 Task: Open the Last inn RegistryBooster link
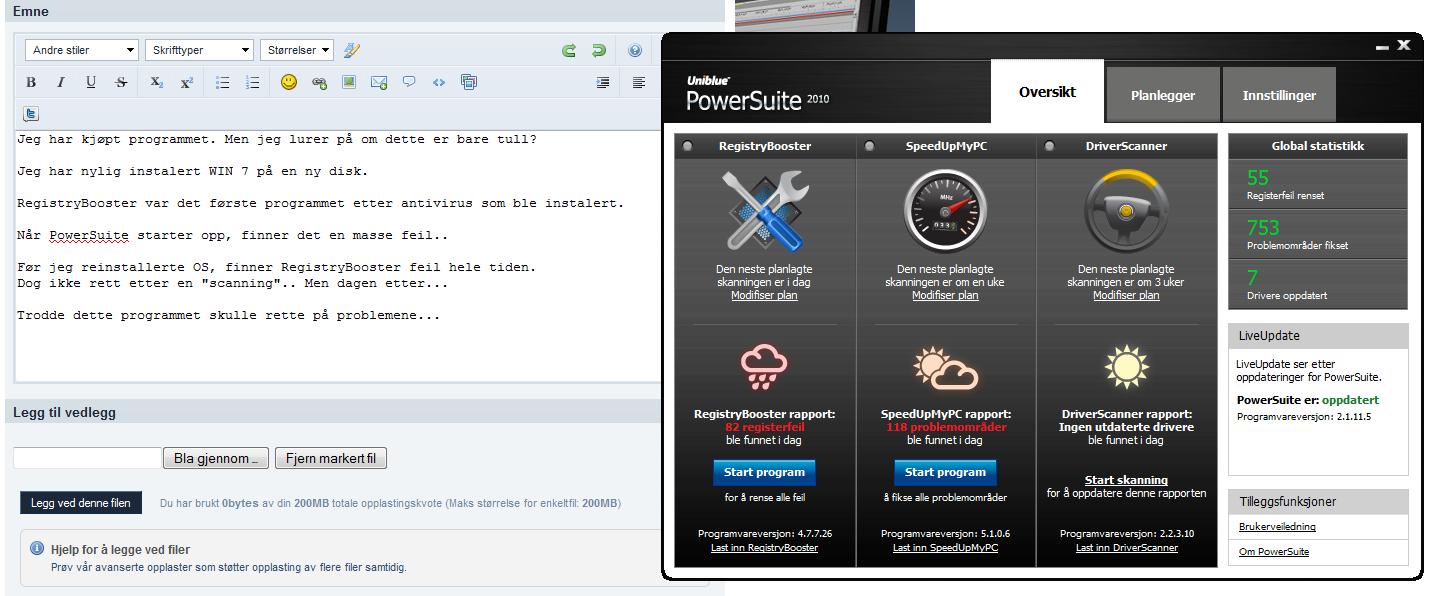tap(765, 548)
